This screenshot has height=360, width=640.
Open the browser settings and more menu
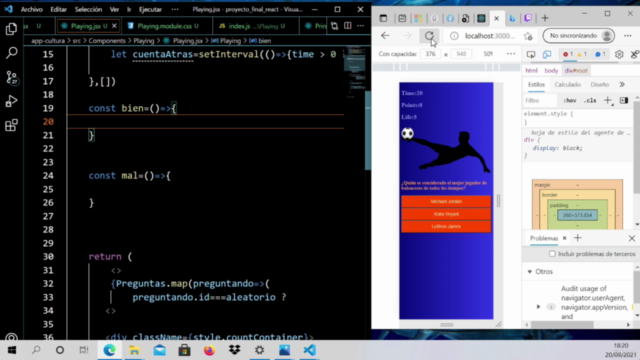628,36
